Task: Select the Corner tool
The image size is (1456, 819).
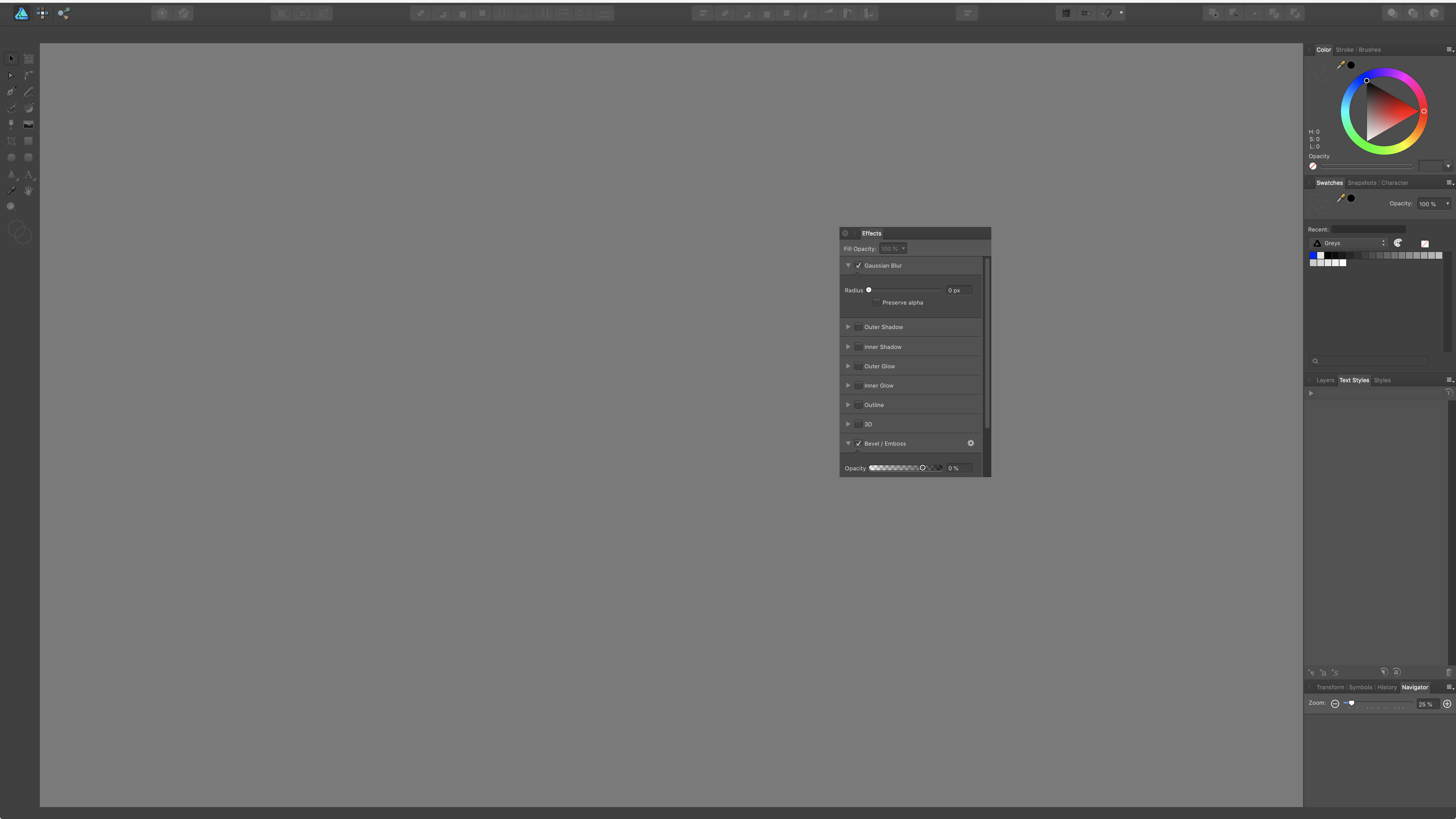Action: click(29, 75)
